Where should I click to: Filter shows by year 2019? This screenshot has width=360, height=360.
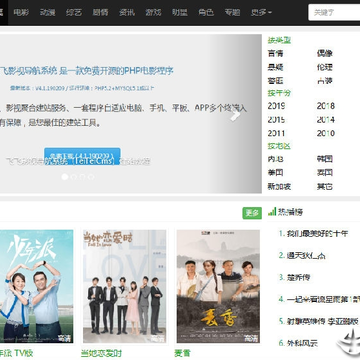[276, 106]
